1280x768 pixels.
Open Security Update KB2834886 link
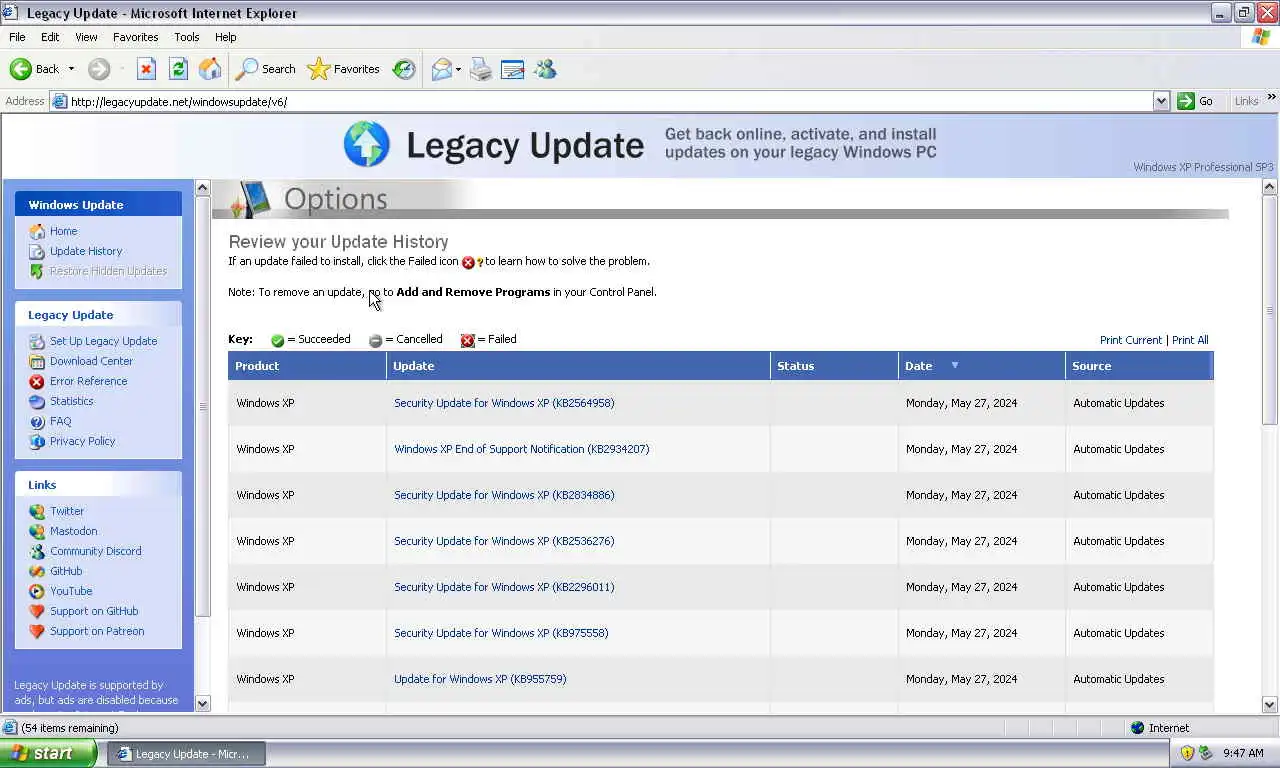click(504, 495)
